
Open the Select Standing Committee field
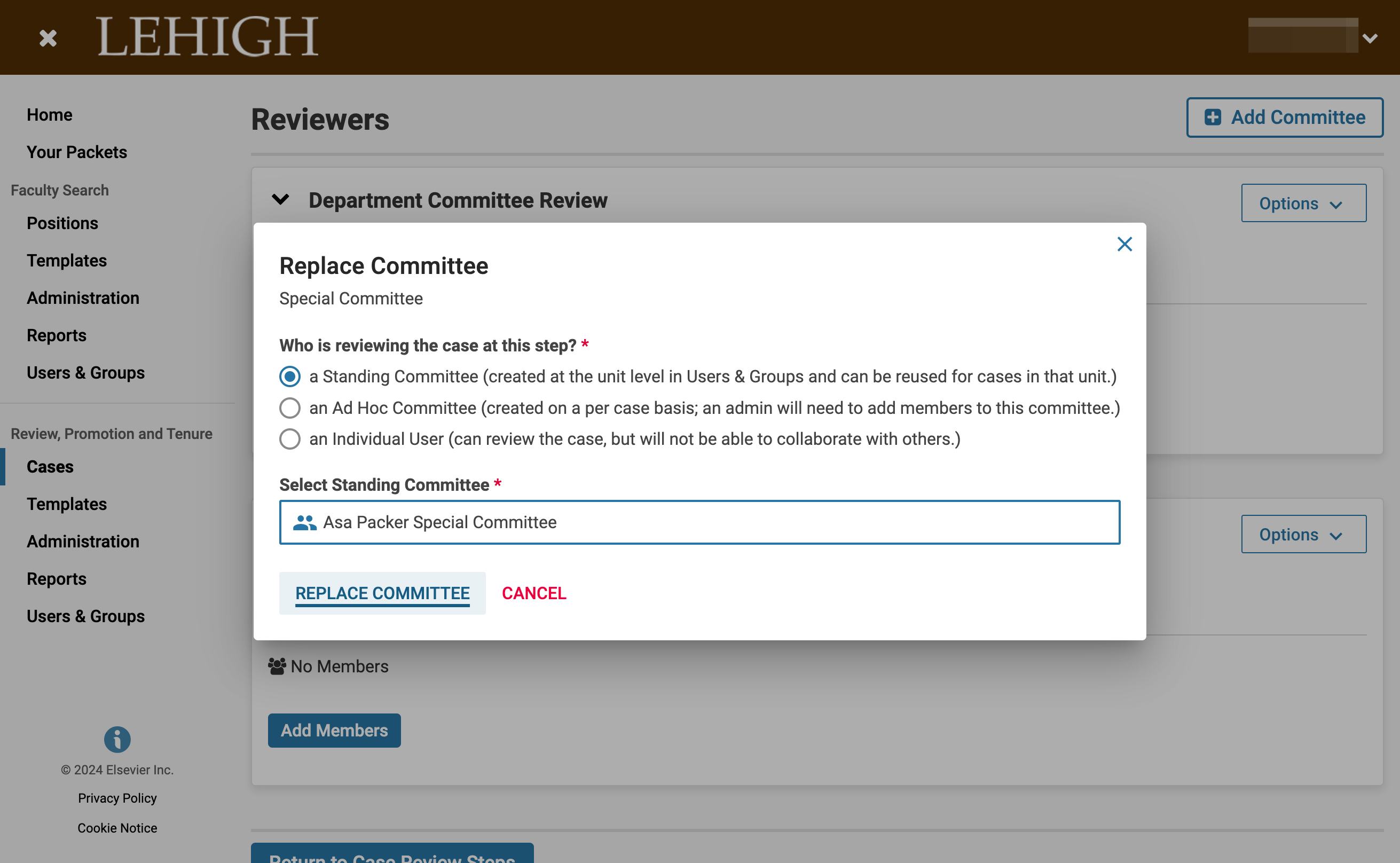coord(699,522)
